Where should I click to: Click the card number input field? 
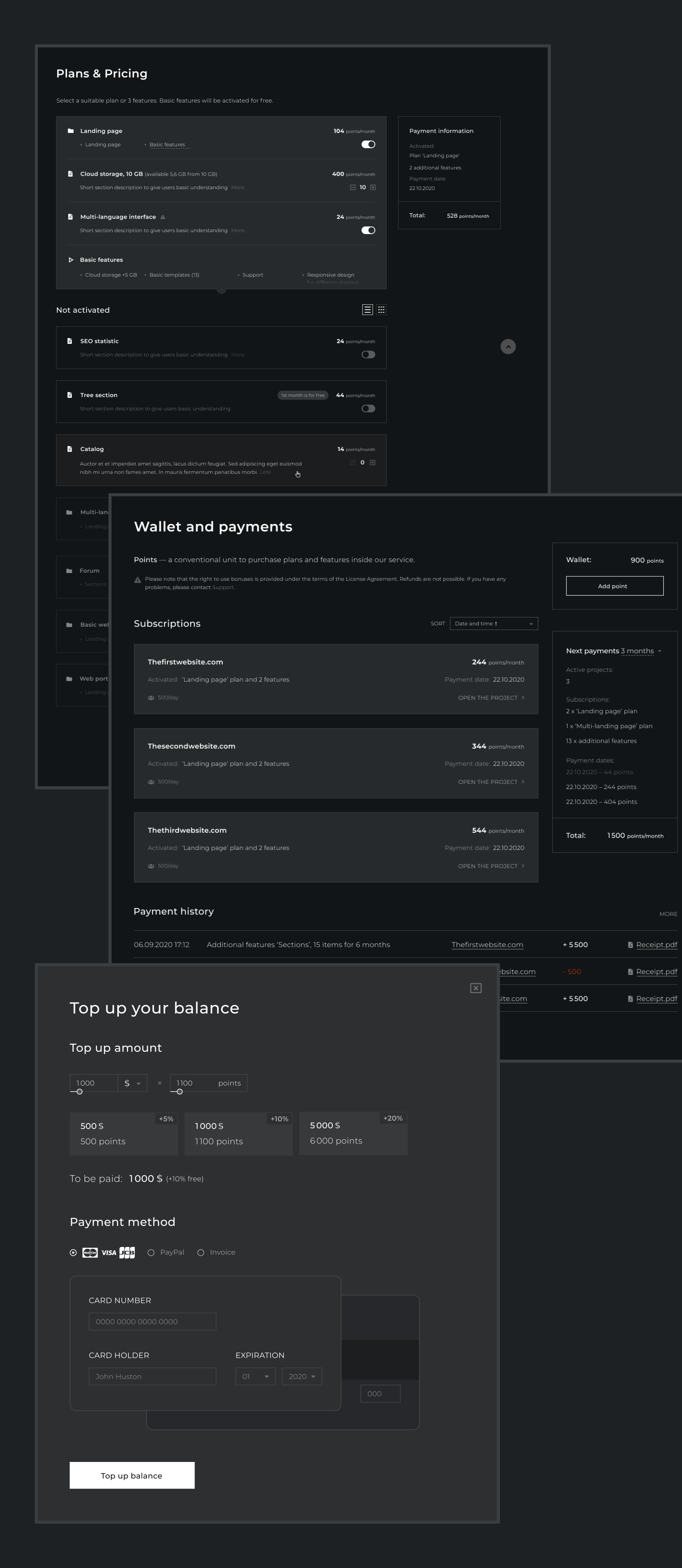point(153,1321)
